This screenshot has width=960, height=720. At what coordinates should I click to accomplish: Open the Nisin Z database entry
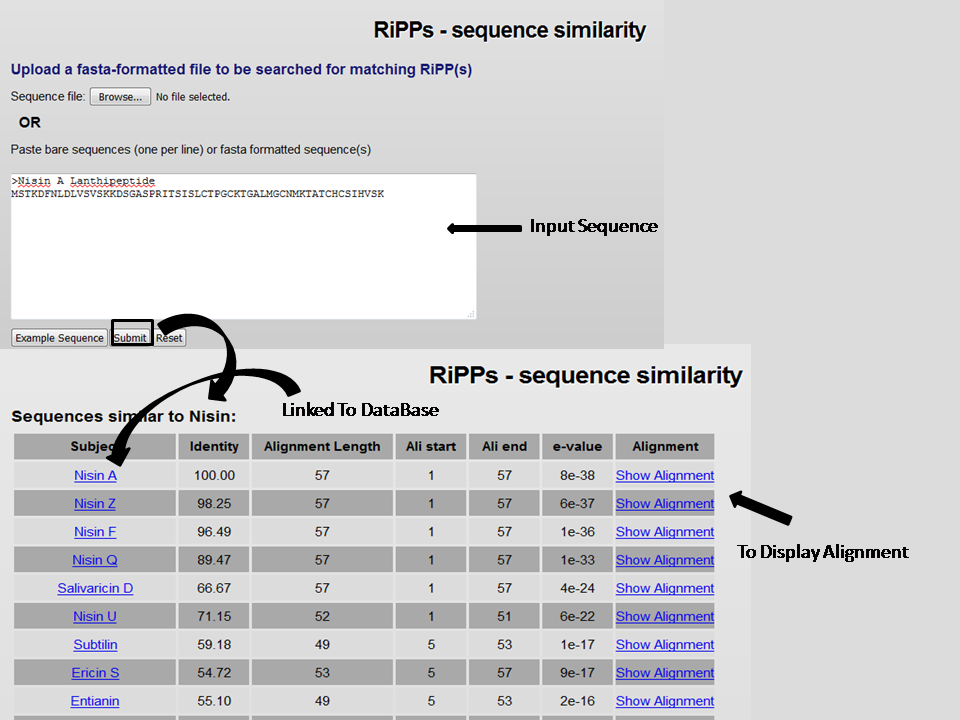[95, 503]
